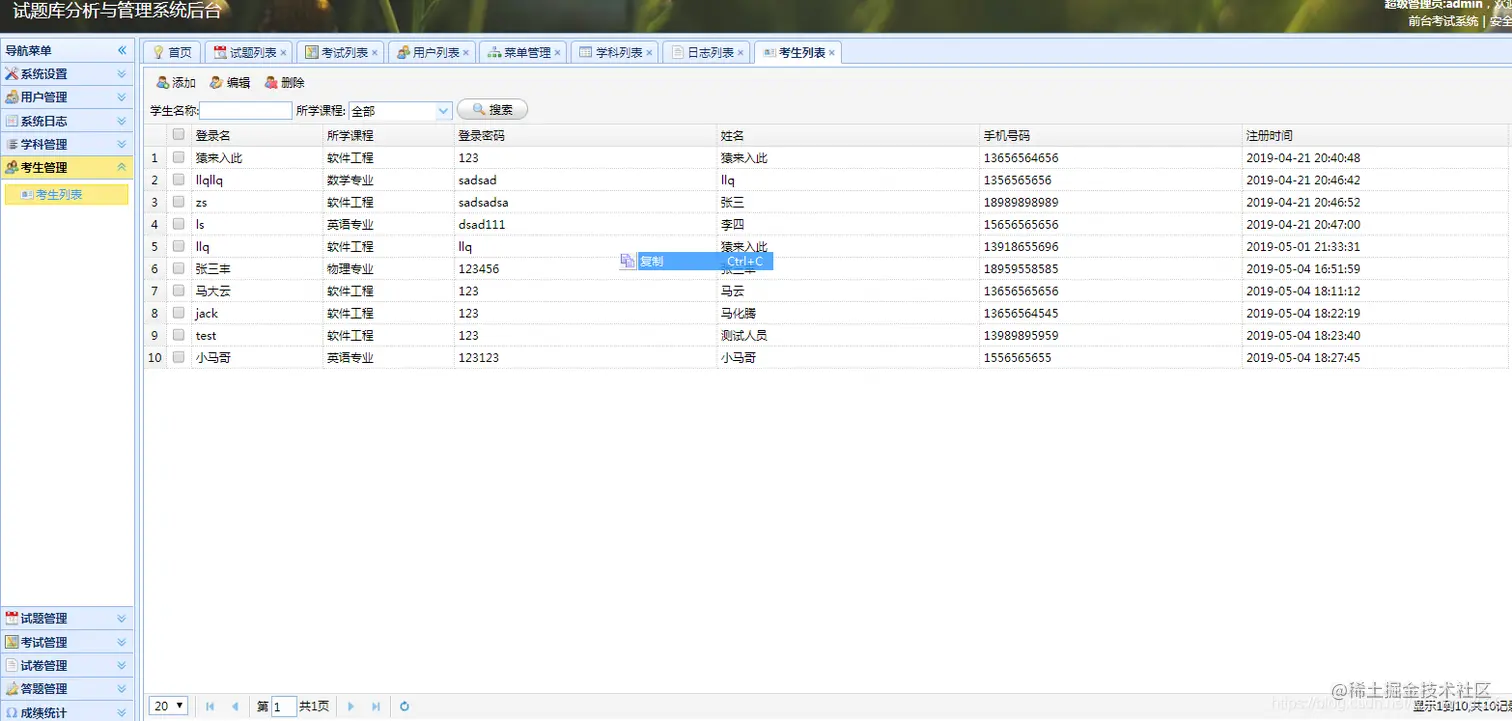Select the checkbox for user zs
Screen dimensions: 1512x721
tap(179, 202)
